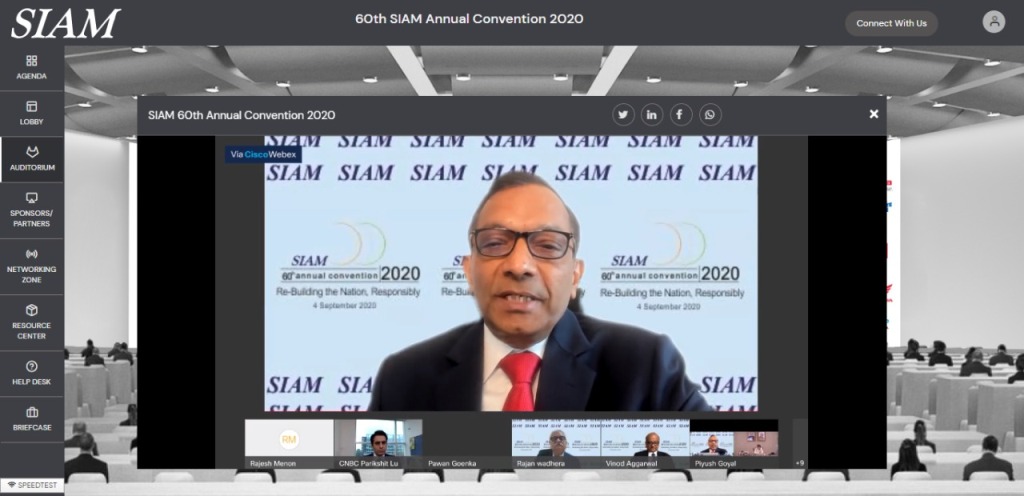Screen dimensions: 1024x496
Task: Close the convention video popup
Action: coord(874,114)
